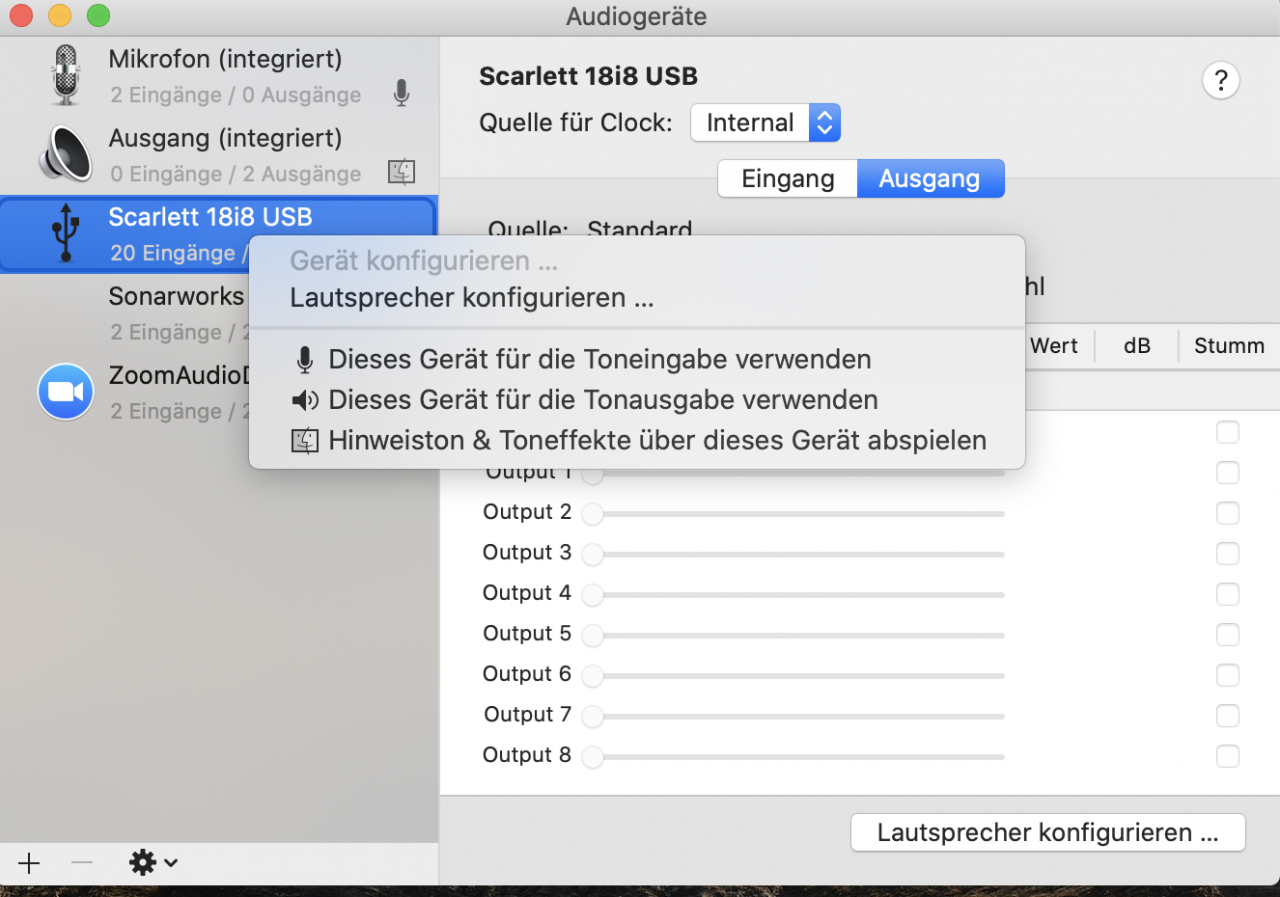Select the integrated speaker output icon
Screen dimensions: 1280x897
66,153
